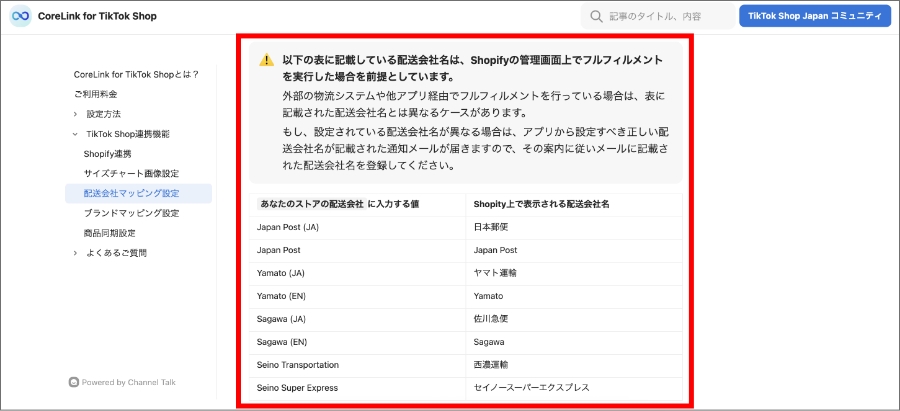The image size is (900, 411).
Task: Click the yellow warning triangle icon
Action: click(x=266, y=60)
